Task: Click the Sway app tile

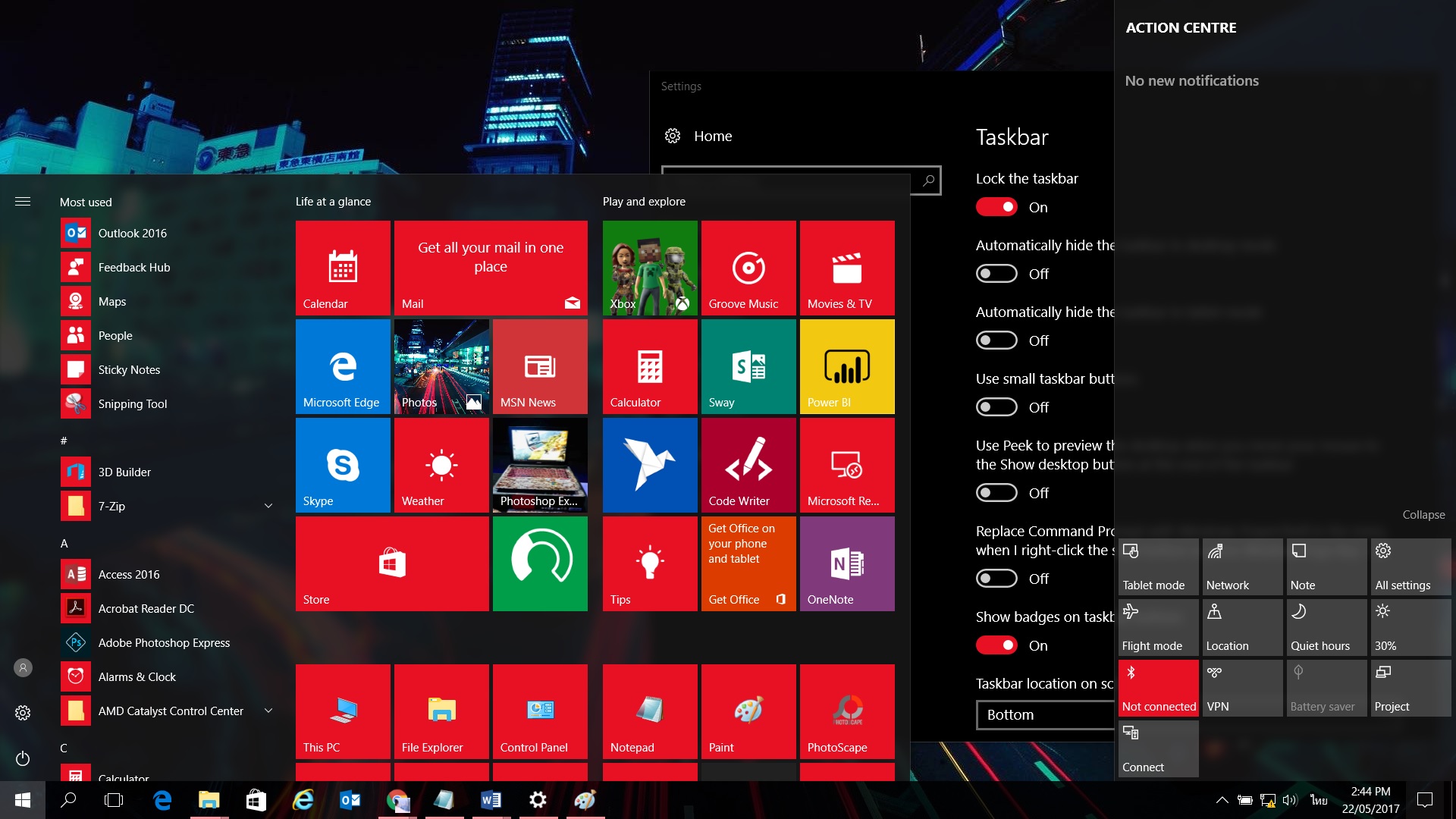Action: [x=748, y=366]
